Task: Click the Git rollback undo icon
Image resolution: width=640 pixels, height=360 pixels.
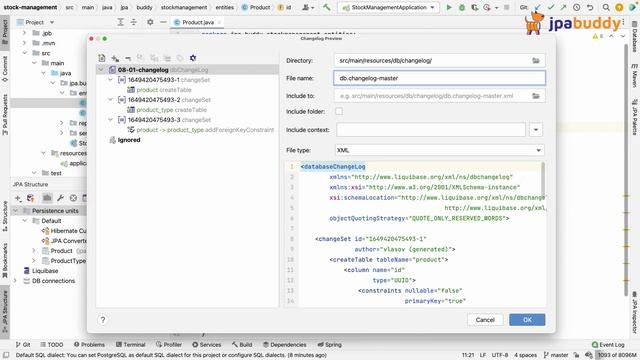Action: pyautogui.click(x=590, y=7)
